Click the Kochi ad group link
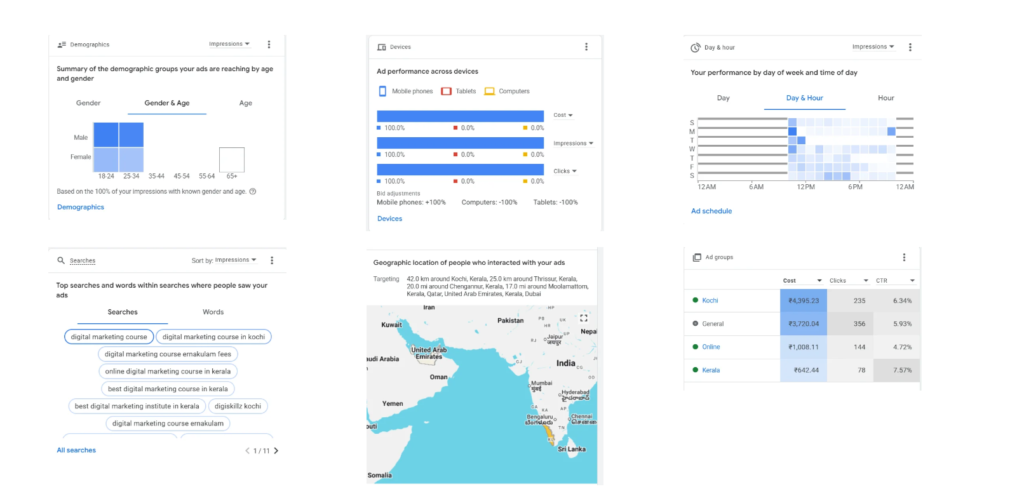 point(710,300)
